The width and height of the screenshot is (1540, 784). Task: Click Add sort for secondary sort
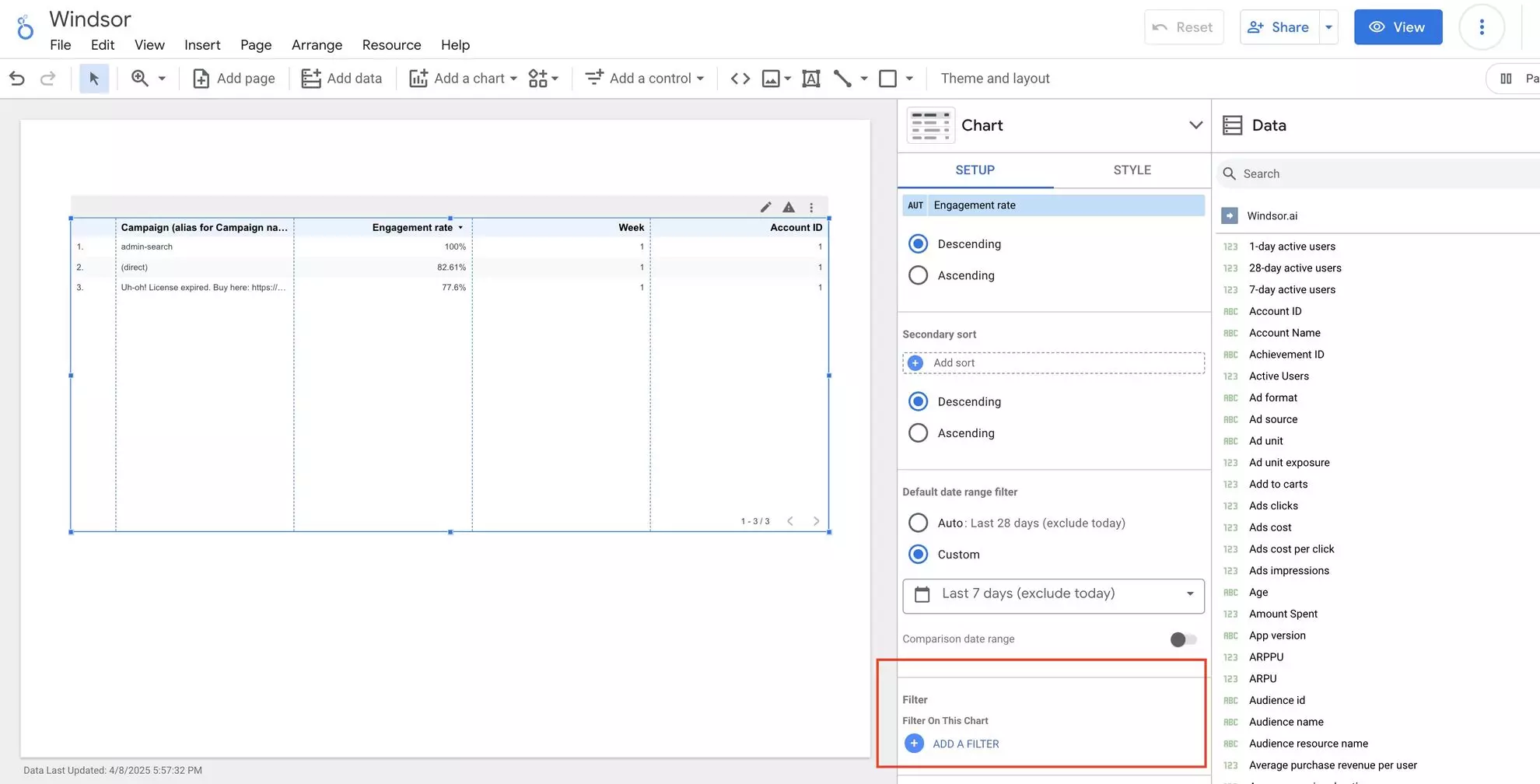[x=1053, y=363]
